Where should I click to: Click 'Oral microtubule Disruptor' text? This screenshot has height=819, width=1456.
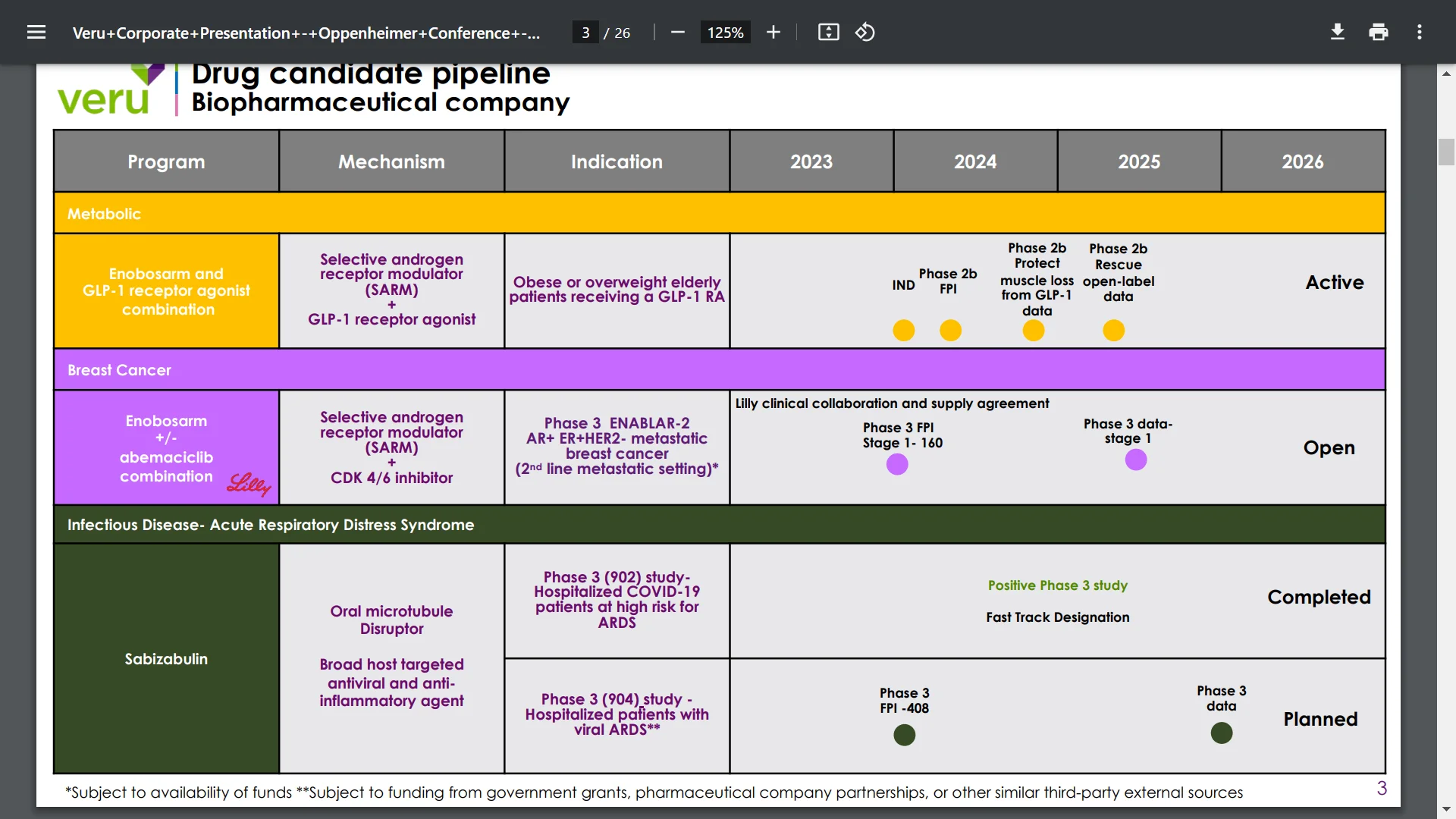pyautogui.click(x=391, y=620)
